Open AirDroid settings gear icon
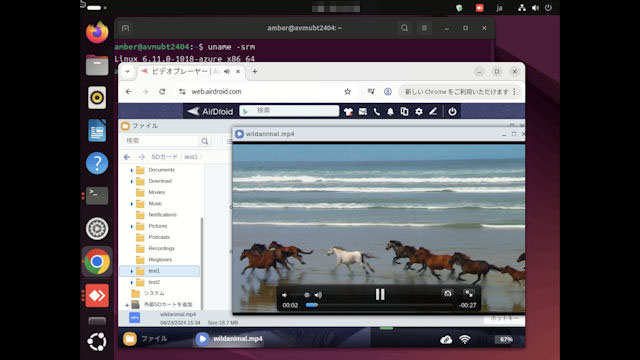 [x=419, y=111]
